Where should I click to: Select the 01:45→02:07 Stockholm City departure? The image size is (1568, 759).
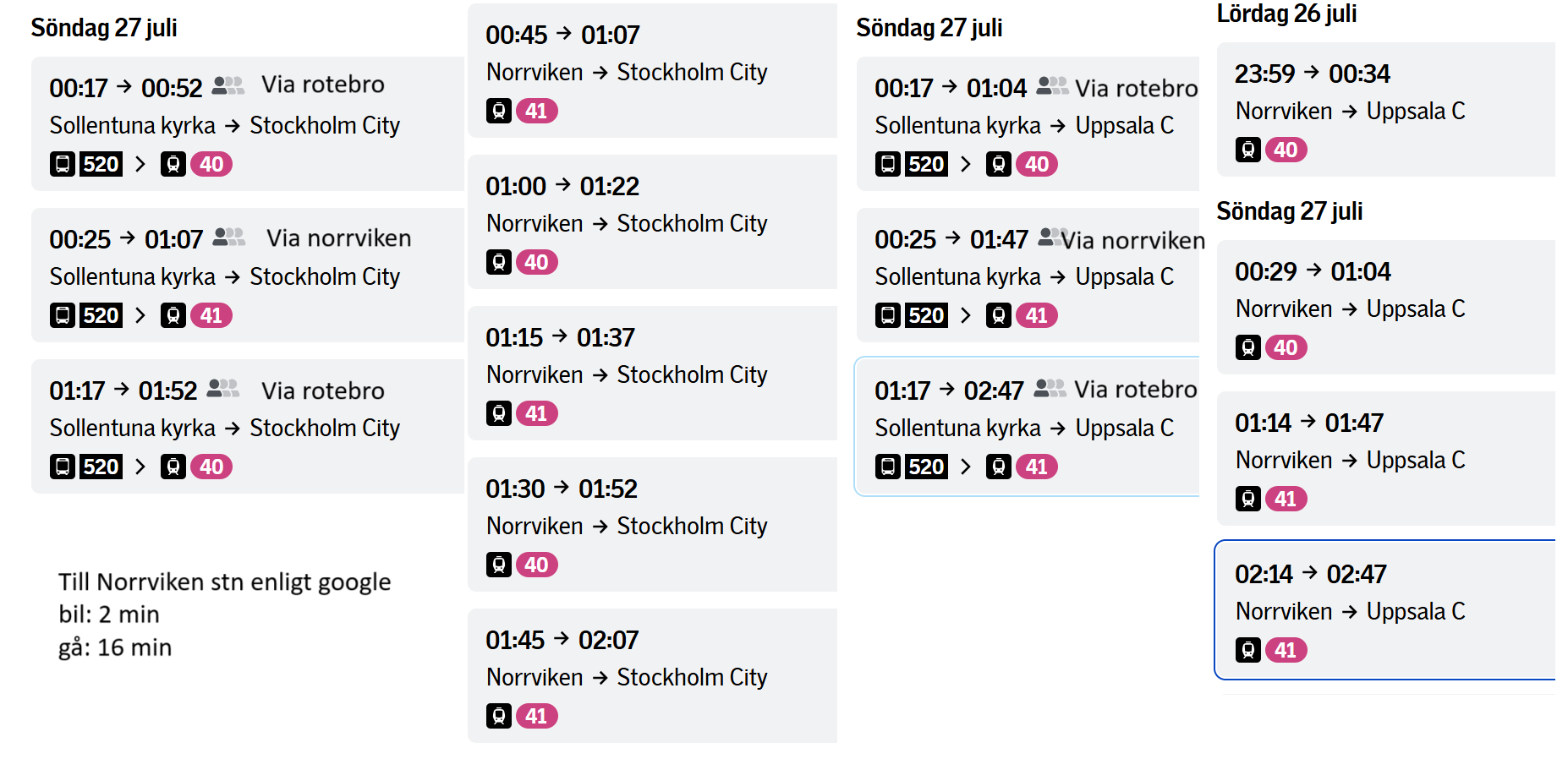(x=652, y=675)
